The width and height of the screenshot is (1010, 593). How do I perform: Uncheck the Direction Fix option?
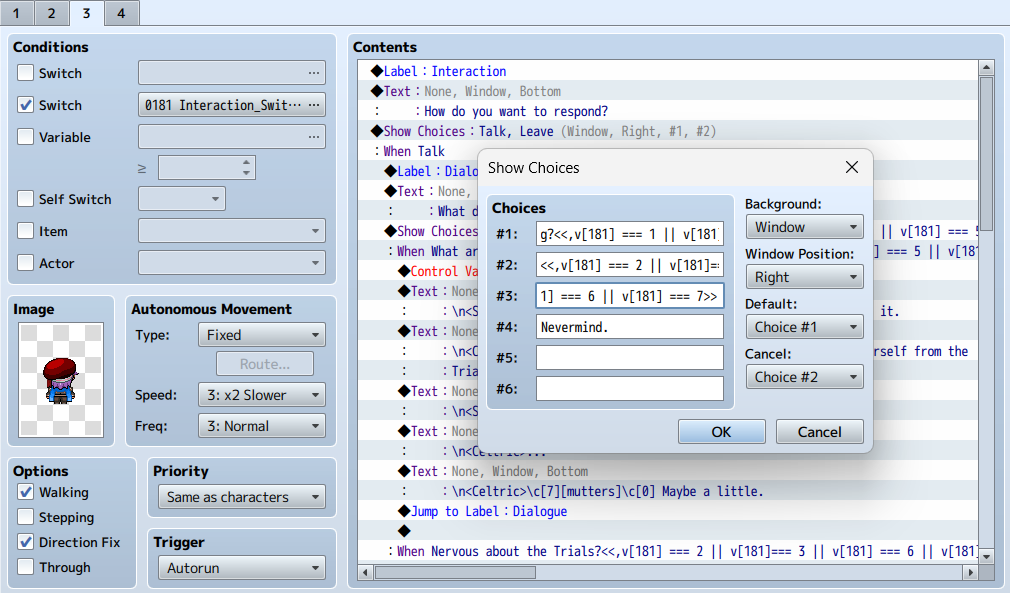(26, 542)
